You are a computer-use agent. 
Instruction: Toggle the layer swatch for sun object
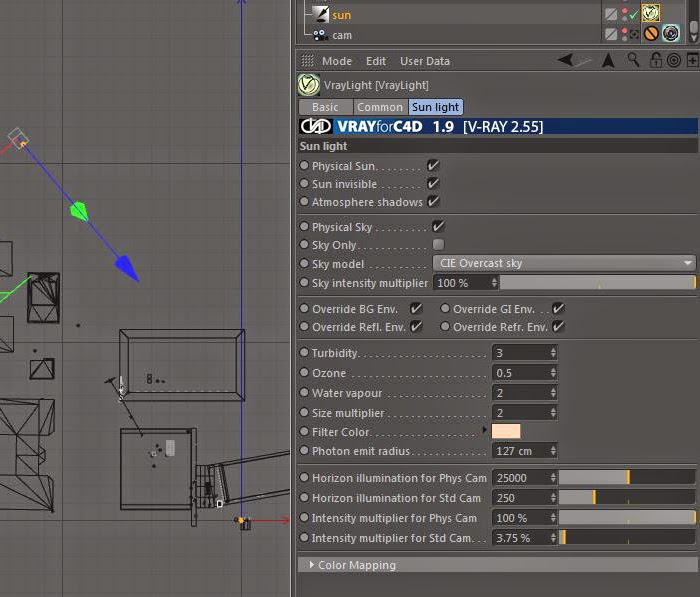tap(611, 14)
